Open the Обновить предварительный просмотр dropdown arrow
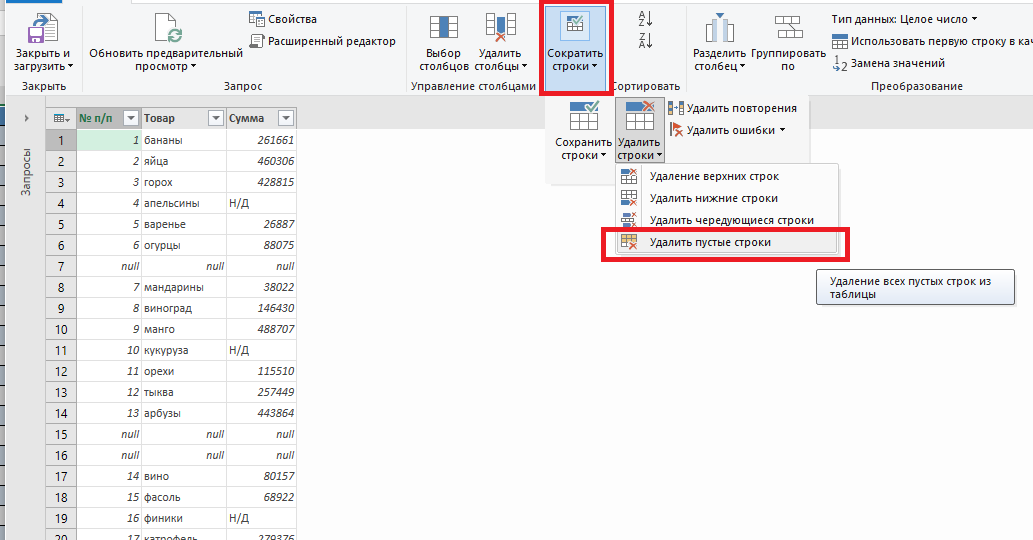1033x540 pixels. 194,67
